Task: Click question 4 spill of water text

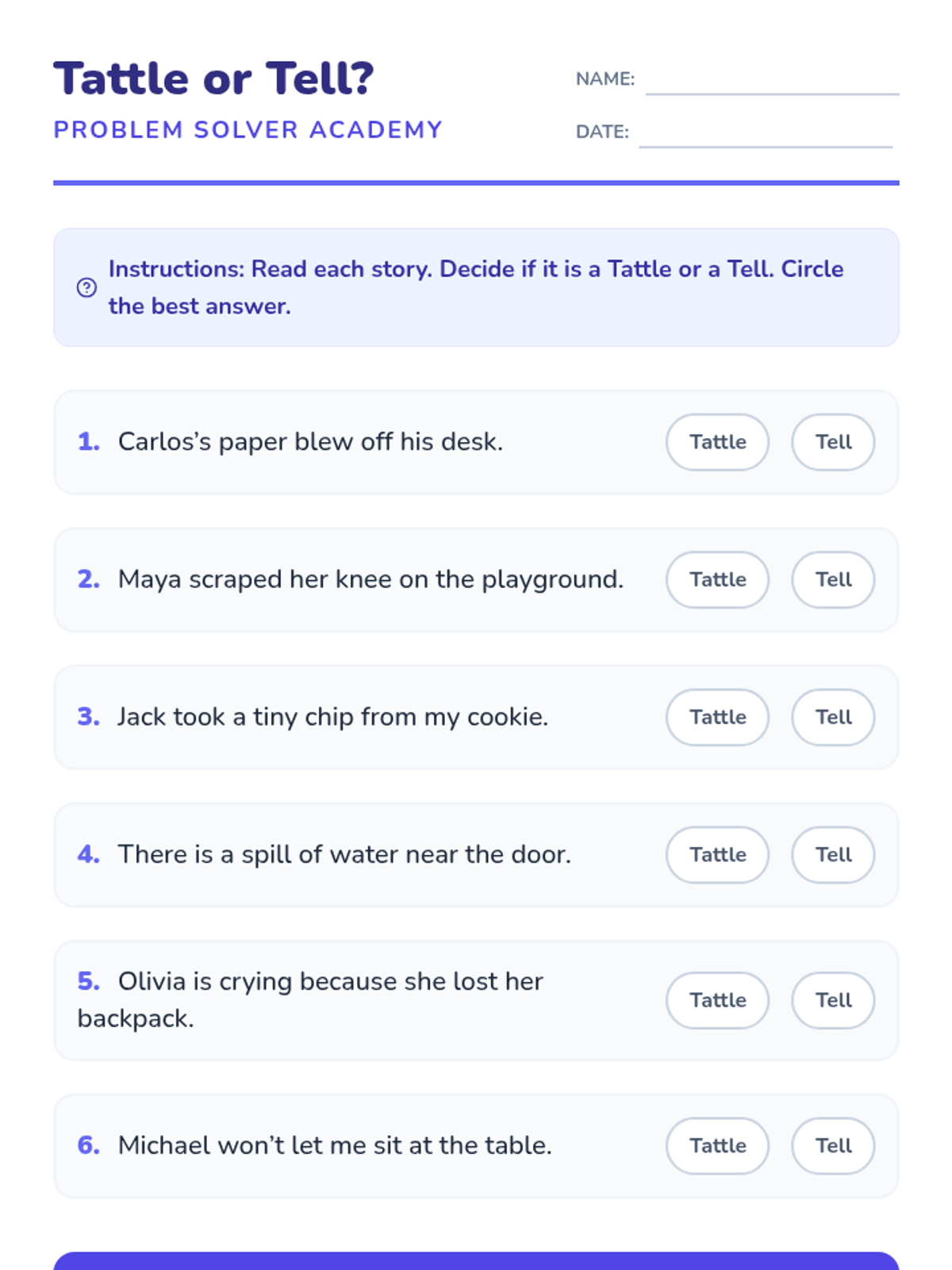Action: pos(344,855)
